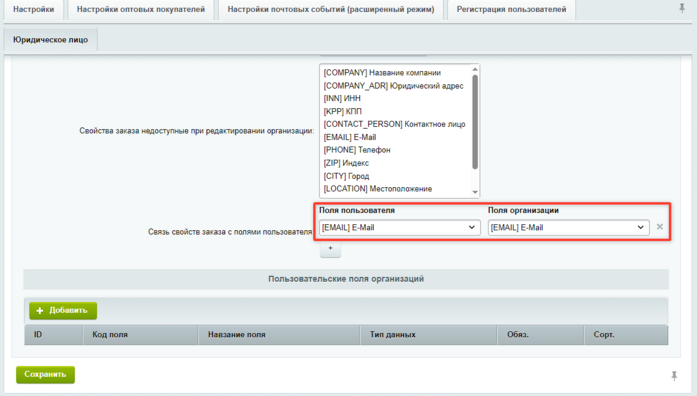Click the Код поля column header

pos(140,335)
